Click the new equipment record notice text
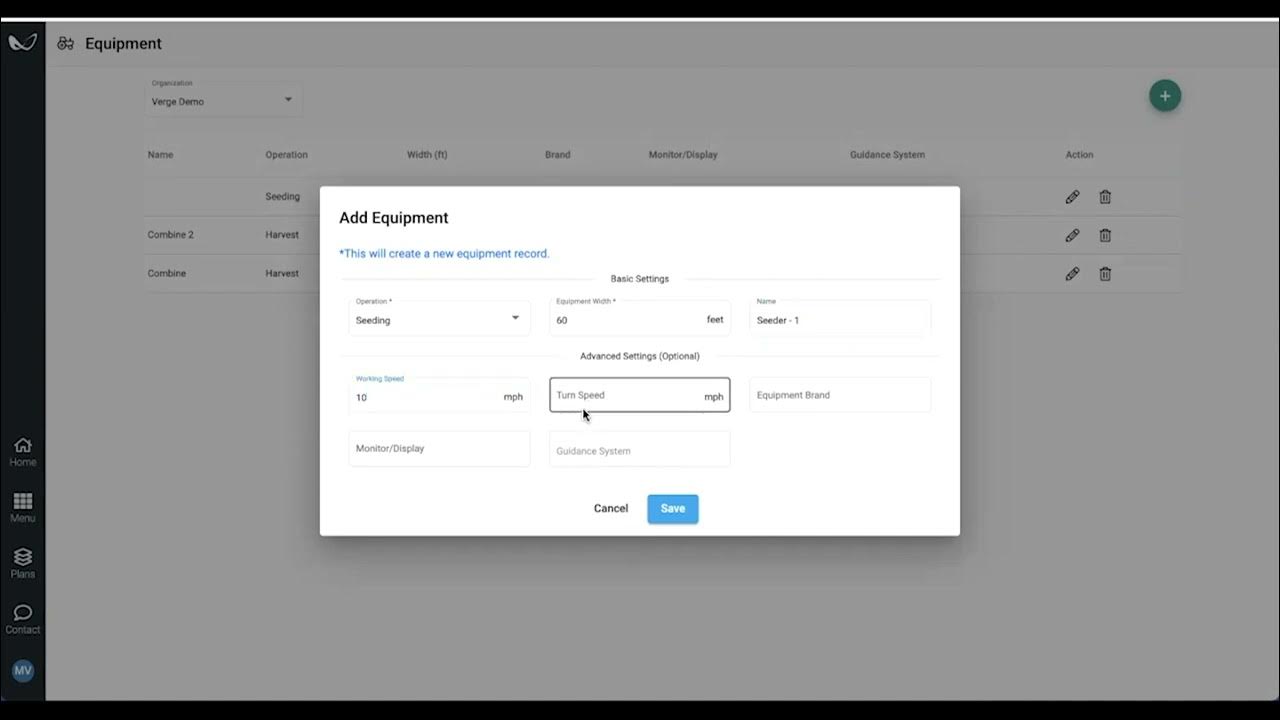Image resolution: width=1280 pixels, height=720 pixels. pos(444,253)
